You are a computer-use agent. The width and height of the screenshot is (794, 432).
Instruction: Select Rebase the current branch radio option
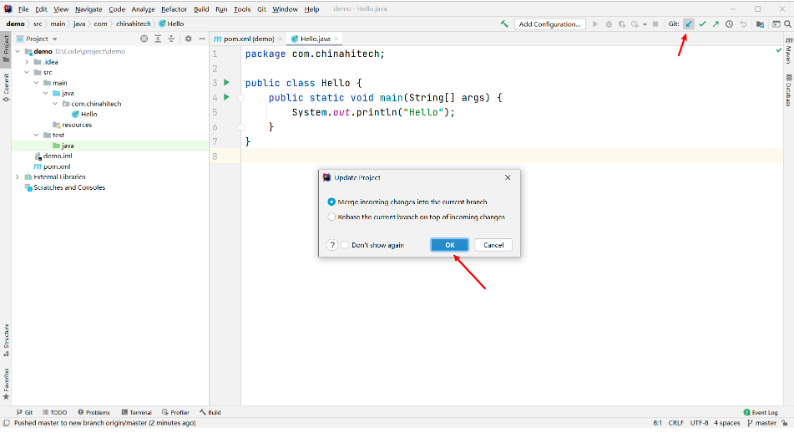click(x=331, y=217)
